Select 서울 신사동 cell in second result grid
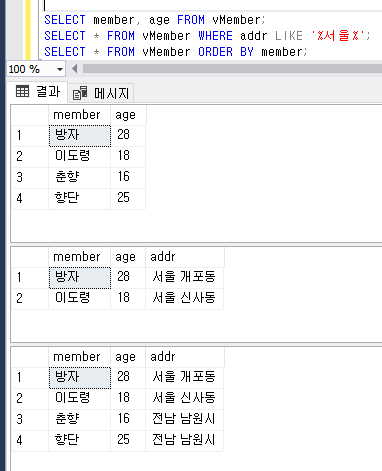 pos(184,298)
